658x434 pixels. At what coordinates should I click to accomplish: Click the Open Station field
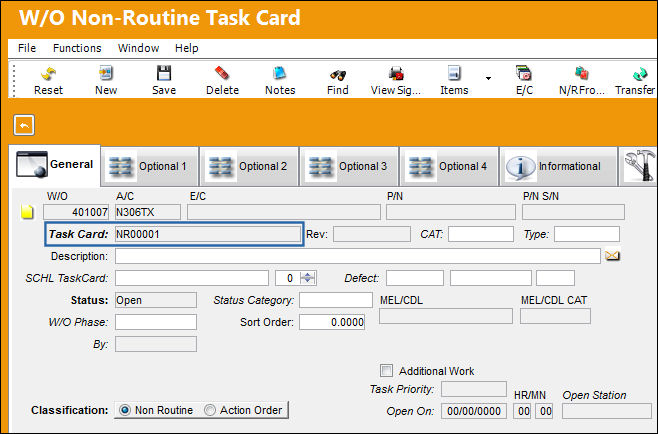pos(607,411)
